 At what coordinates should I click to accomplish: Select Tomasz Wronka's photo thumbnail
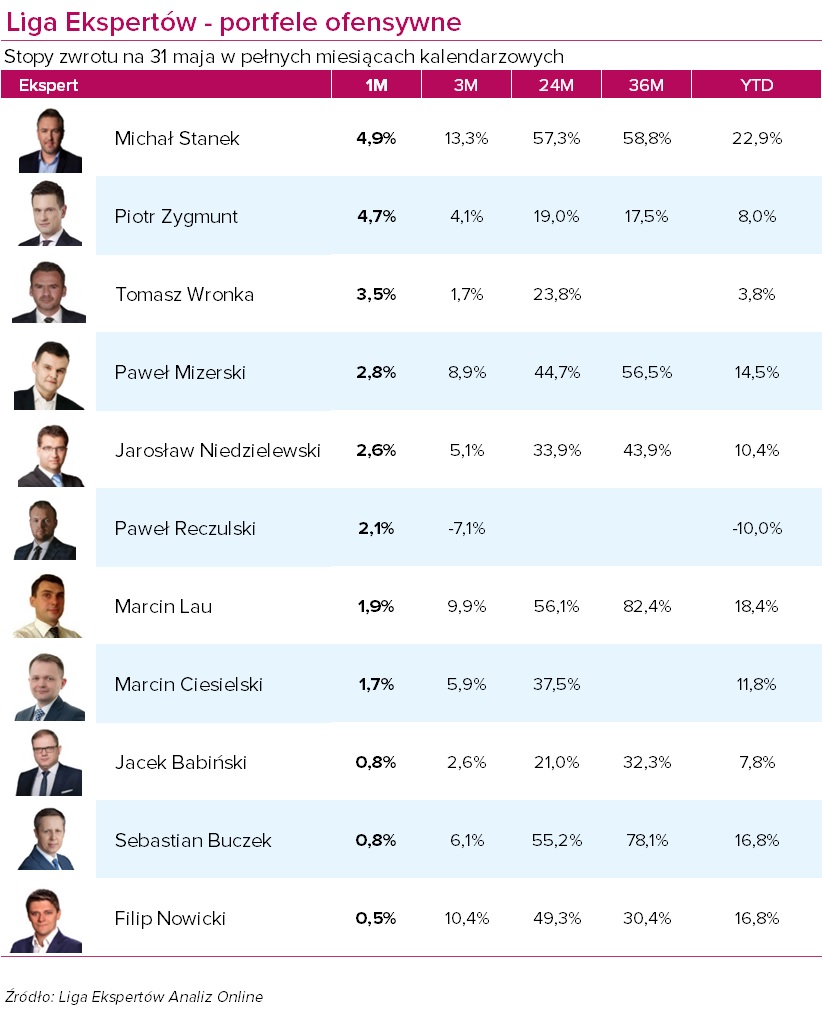[x=50, y=294]
